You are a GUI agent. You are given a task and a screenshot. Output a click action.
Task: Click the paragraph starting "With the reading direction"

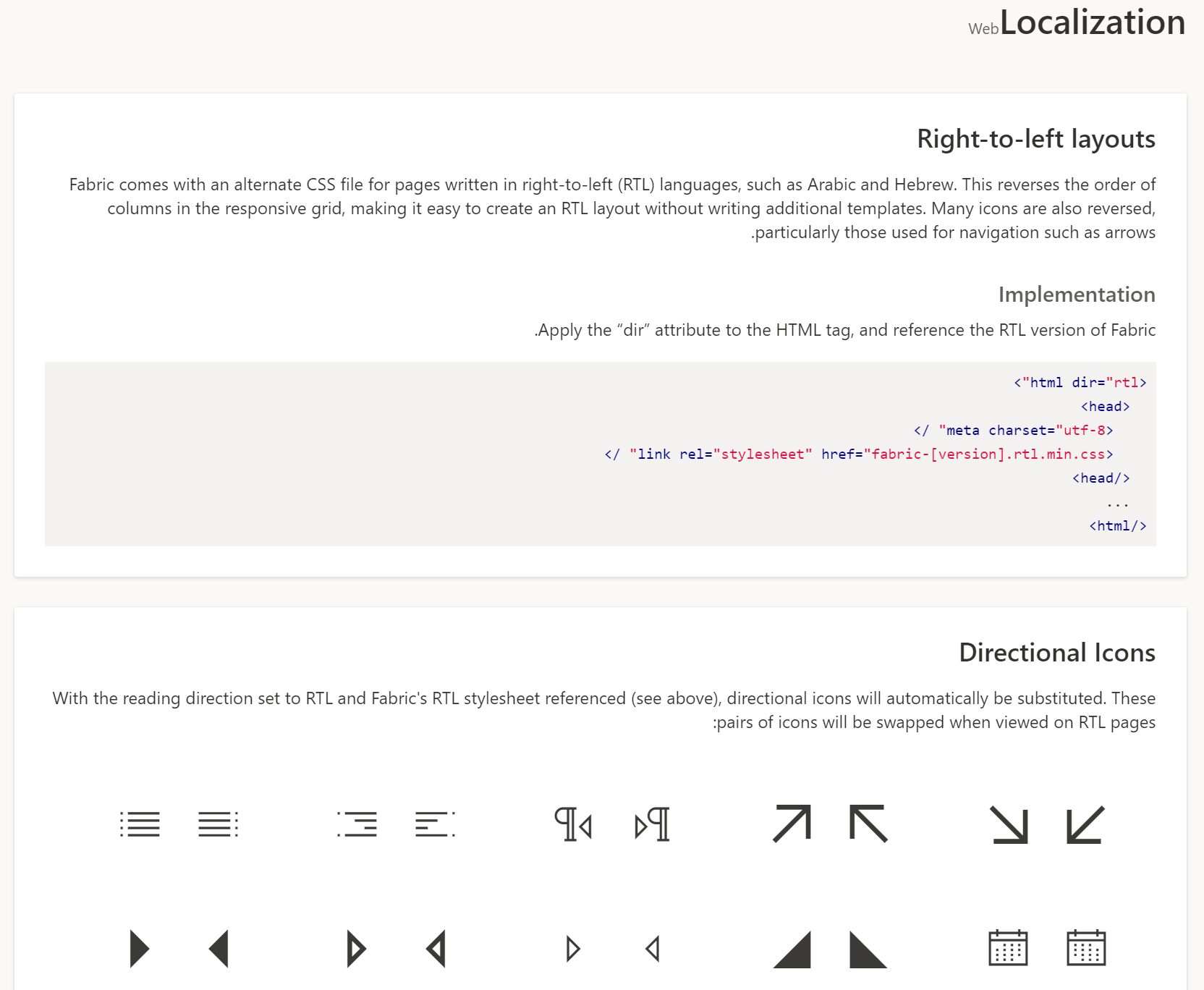(603, 710)
